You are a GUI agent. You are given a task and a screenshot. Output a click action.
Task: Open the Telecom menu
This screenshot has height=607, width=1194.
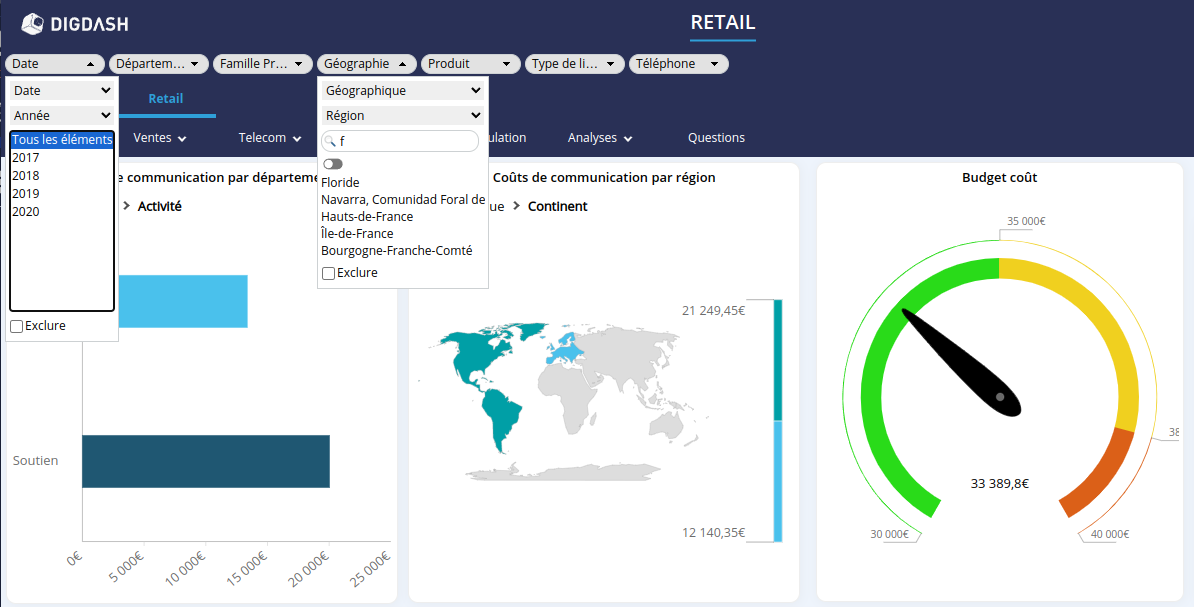pyautogui.click(x=270, y=138)
